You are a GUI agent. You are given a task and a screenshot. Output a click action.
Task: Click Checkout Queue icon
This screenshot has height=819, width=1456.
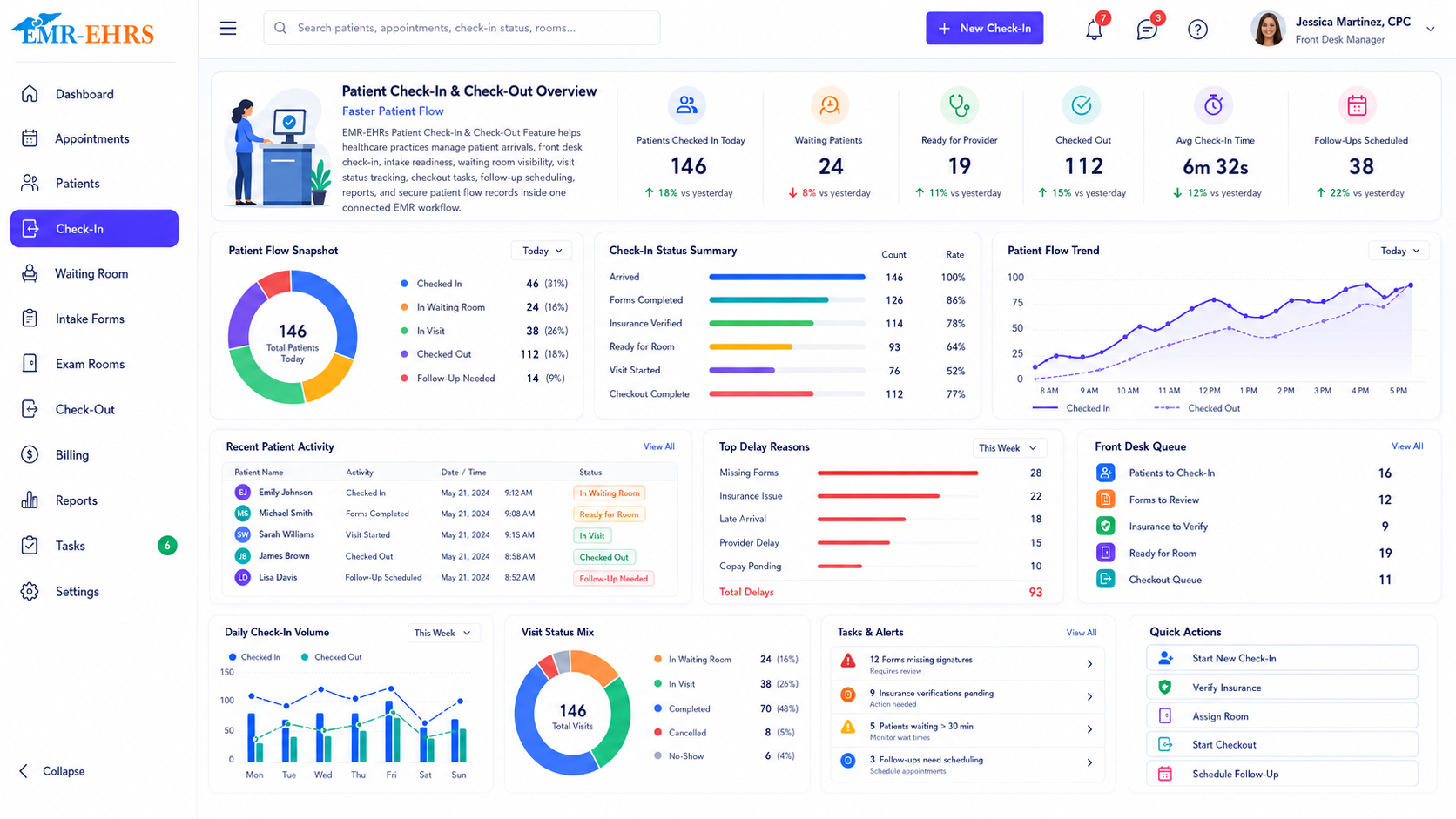1105,579
